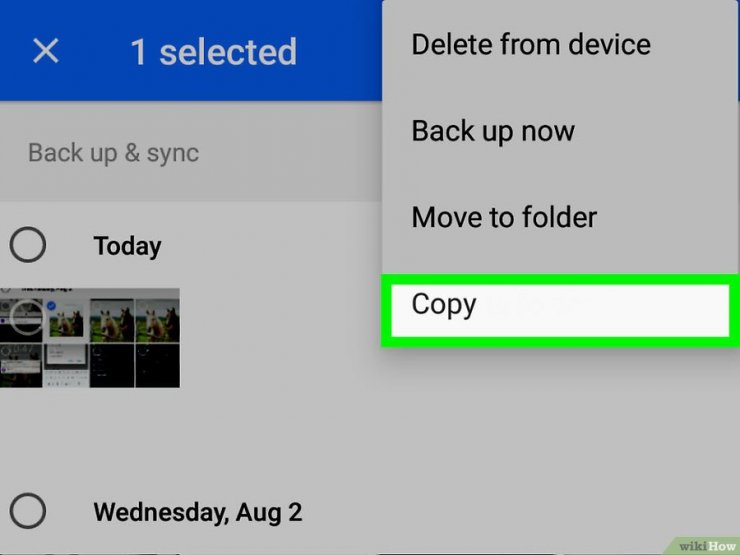Select the highlighted Copy menu entry
The width and height of the screenshot is (740, 555).
[560, 310]
